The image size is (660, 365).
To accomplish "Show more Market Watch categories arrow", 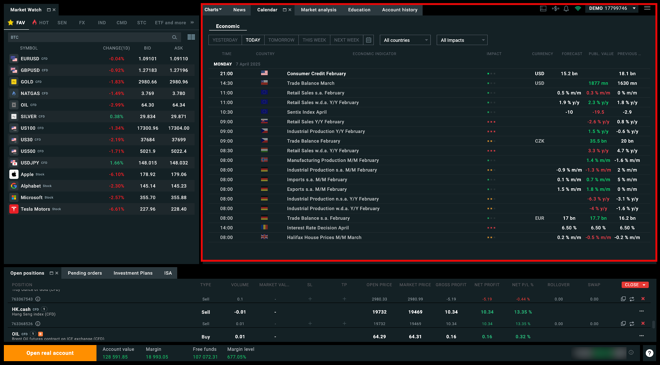I will pos(192,23).
